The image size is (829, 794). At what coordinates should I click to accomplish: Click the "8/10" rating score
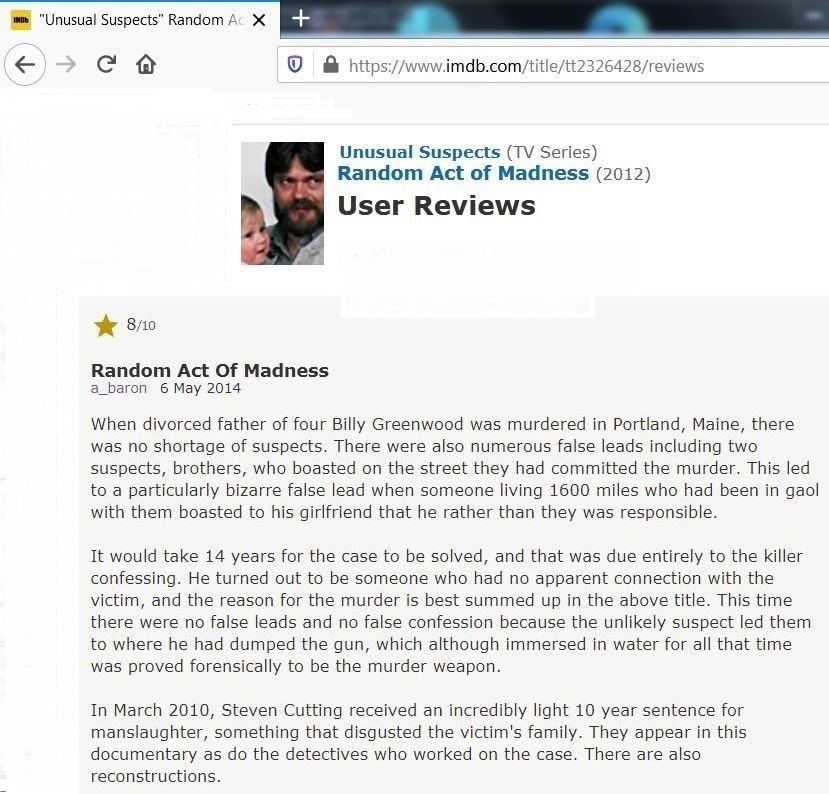[x=141, y=324]
